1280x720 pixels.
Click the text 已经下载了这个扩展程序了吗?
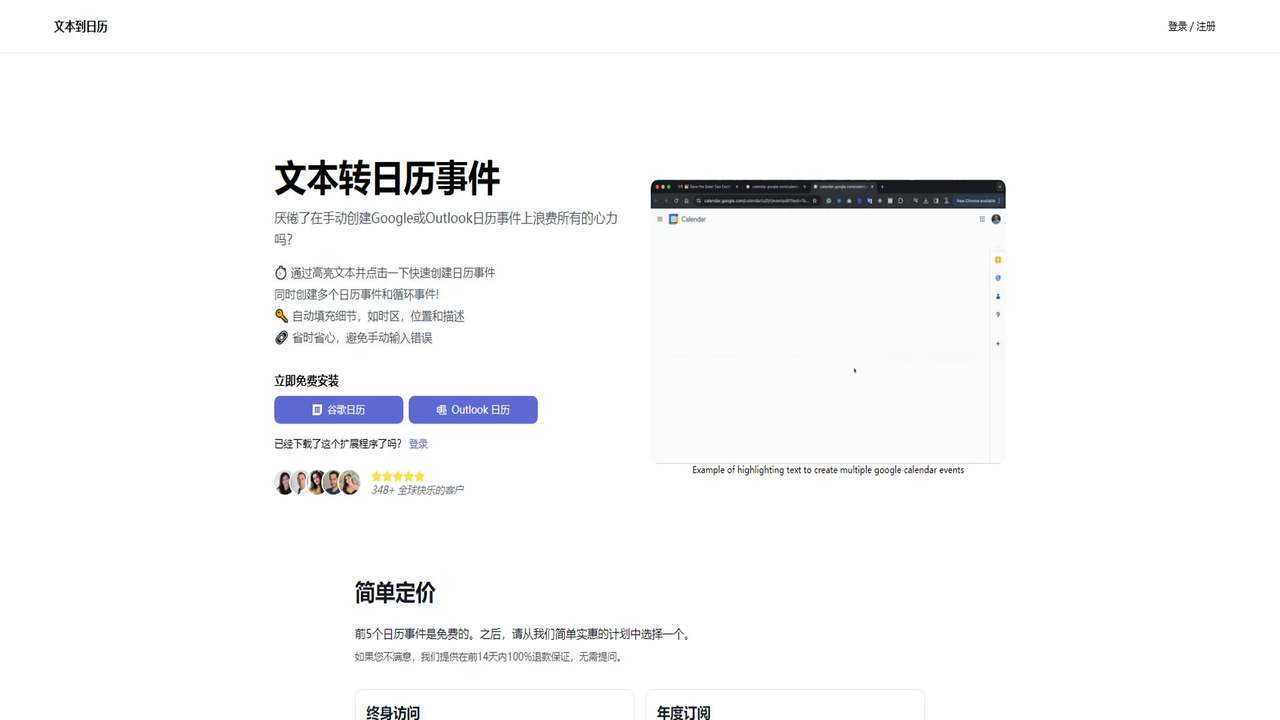click(x=338, y=444)
